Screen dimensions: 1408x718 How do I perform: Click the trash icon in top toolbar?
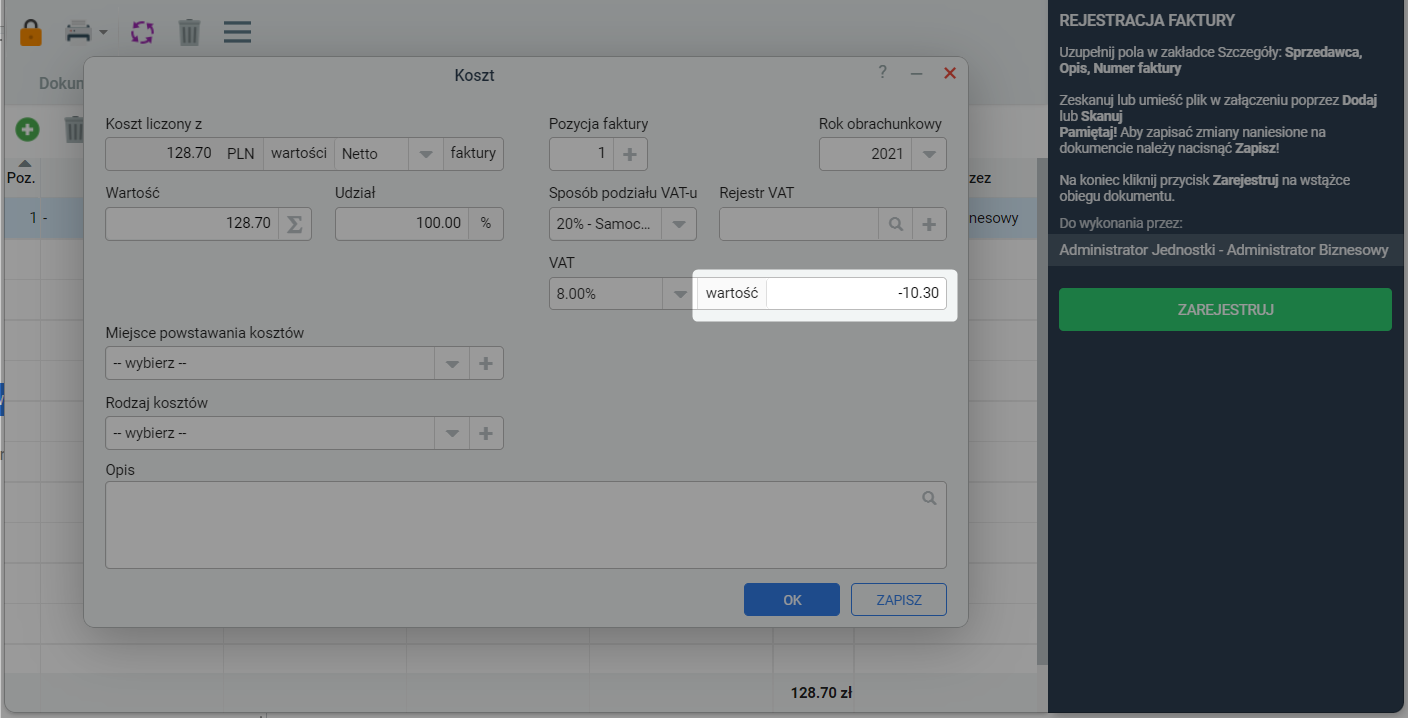(190, 32)
